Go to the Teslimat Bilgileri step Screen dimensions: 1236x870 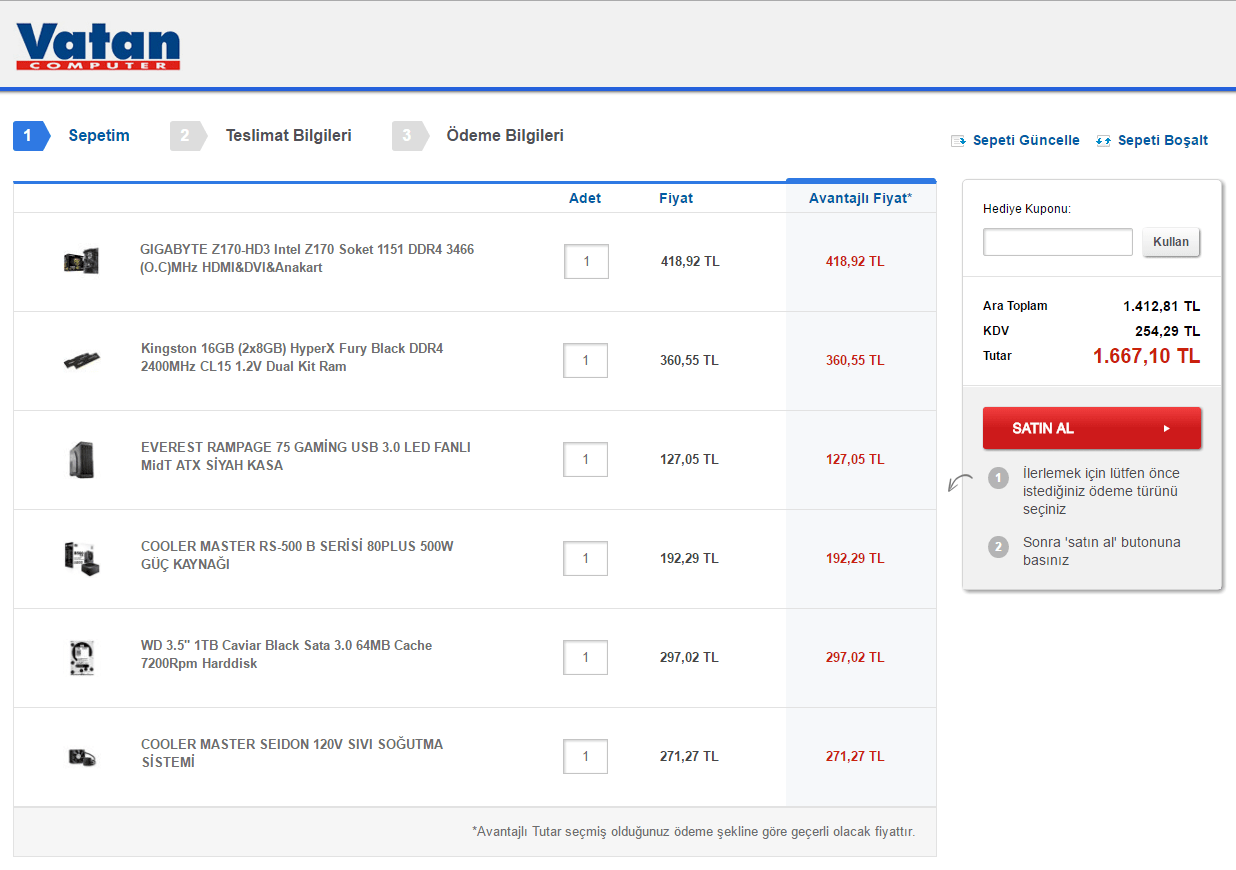click(289, 136)
